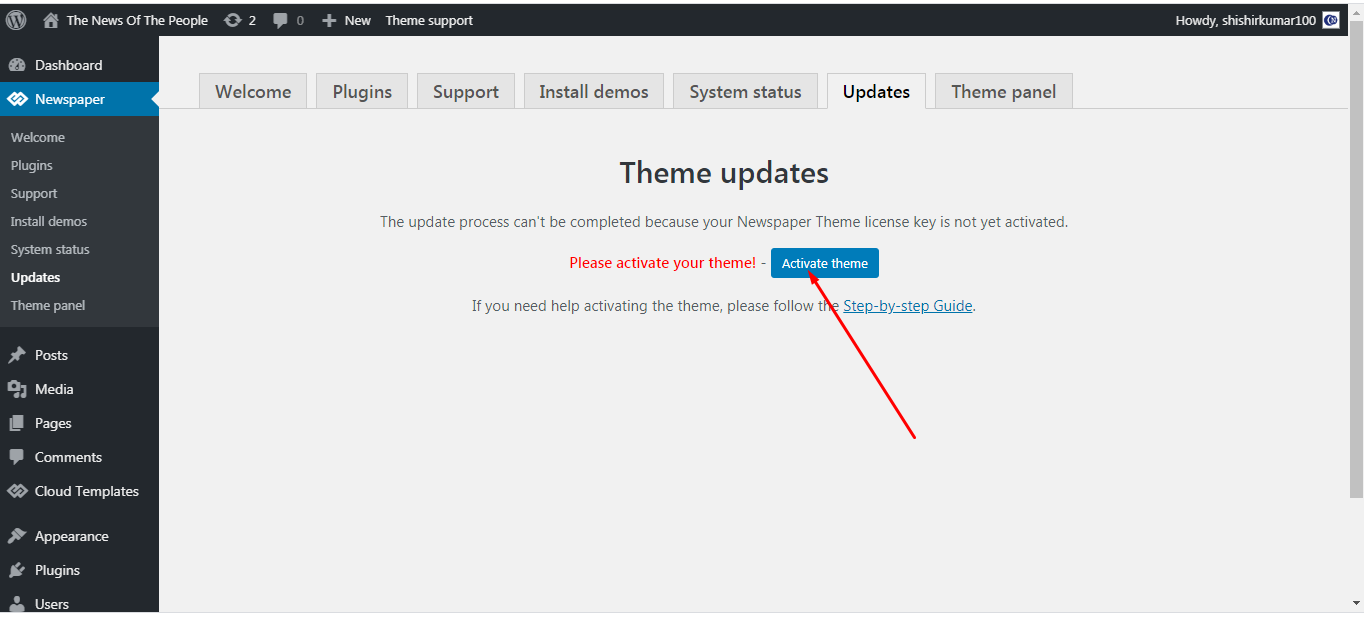Click the Cloud Templates icon
The width and height of the screenshot is (1364, 619).
point(17,491)
